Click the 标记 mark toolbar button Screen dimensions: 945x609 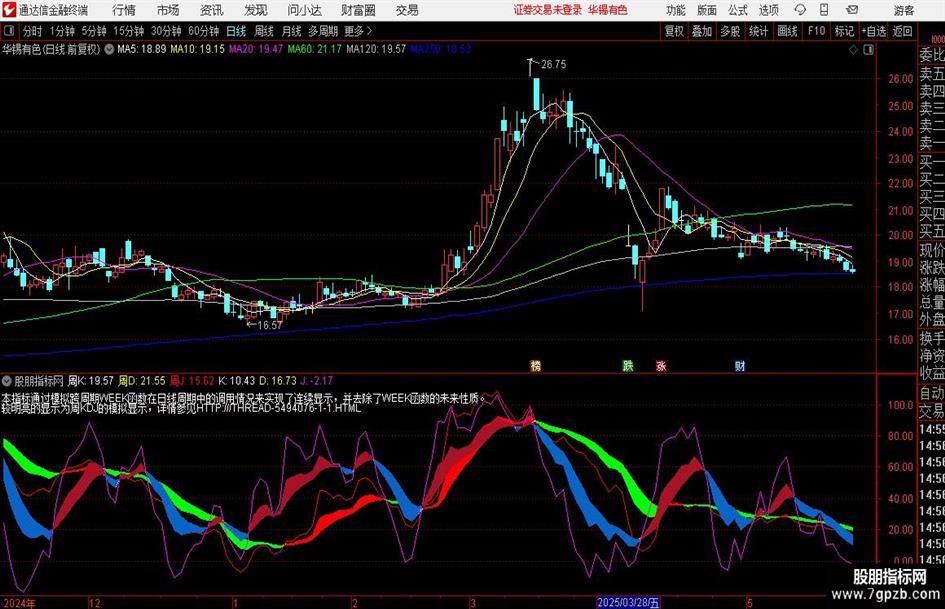click(x=844, y=31)
